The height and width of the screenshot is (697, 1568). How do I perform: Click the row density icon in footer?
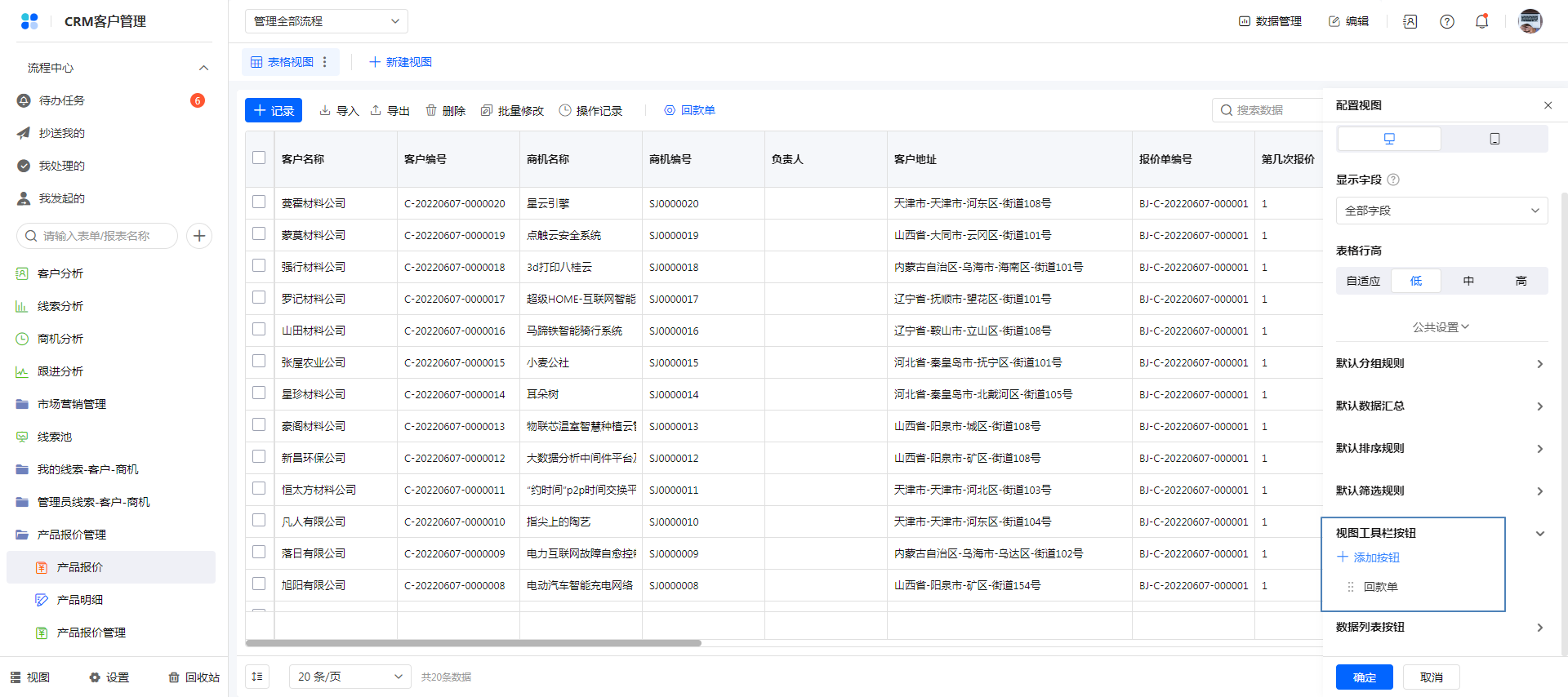(x=257, y=677)
